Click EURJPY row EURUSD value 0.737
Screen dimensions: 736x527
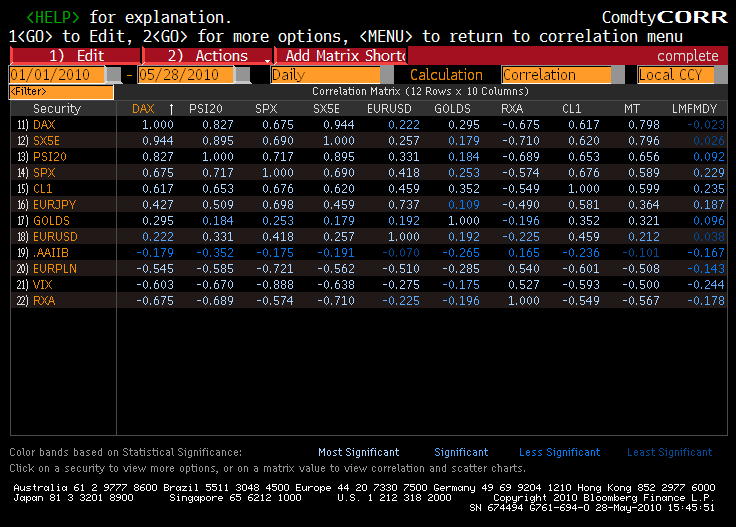(404, 205)
